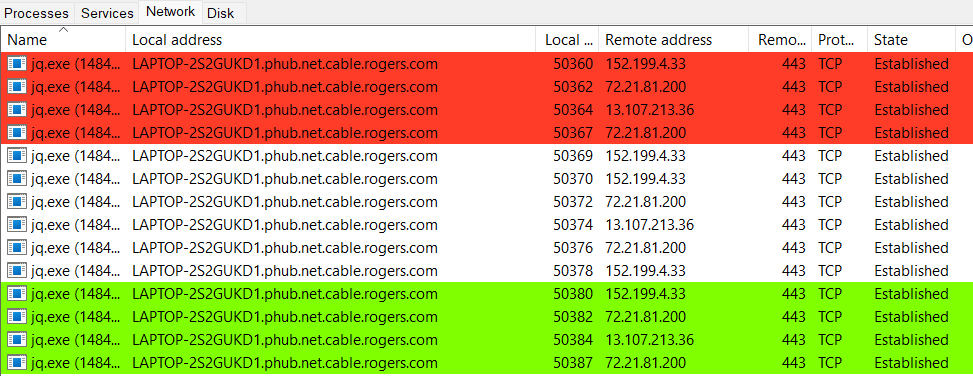Click jq.exe icon on port 50360 row

coord(17,63)
